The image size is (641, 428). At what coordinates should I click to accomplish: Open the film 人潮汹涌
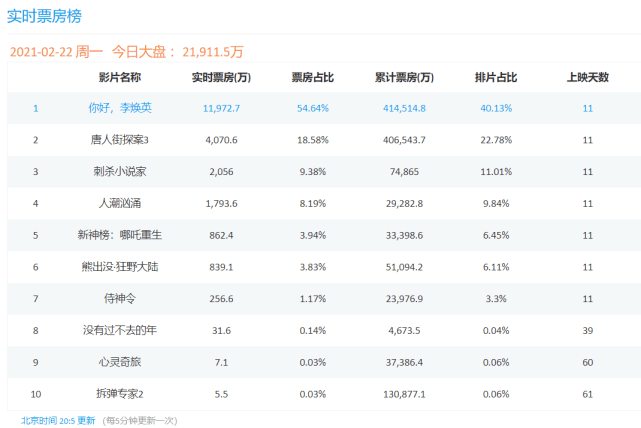pyautogui.click(x=120, y=204)
